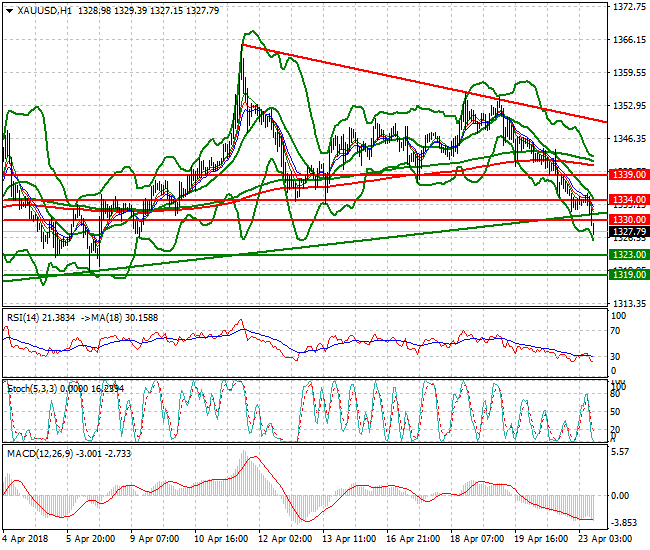Image resolution: width=650 pixels, height=550 pixels.
Task: Click the 10 Apr 16:00 time label
Action: point(221,539)
